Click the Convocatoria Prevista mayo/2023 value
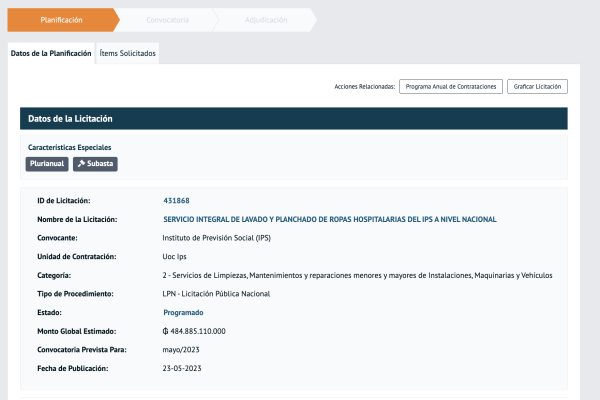The width and height of the screenshot is (600, 400). 183,350
